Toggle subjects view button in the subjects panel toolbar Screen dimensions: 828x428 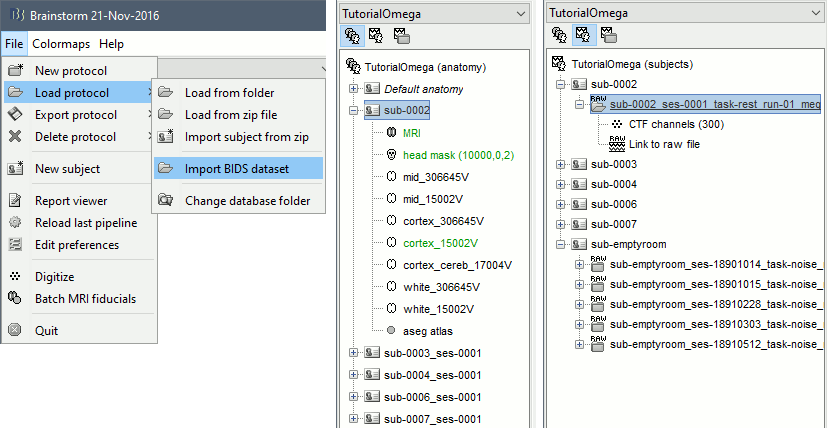pos(584,36)
